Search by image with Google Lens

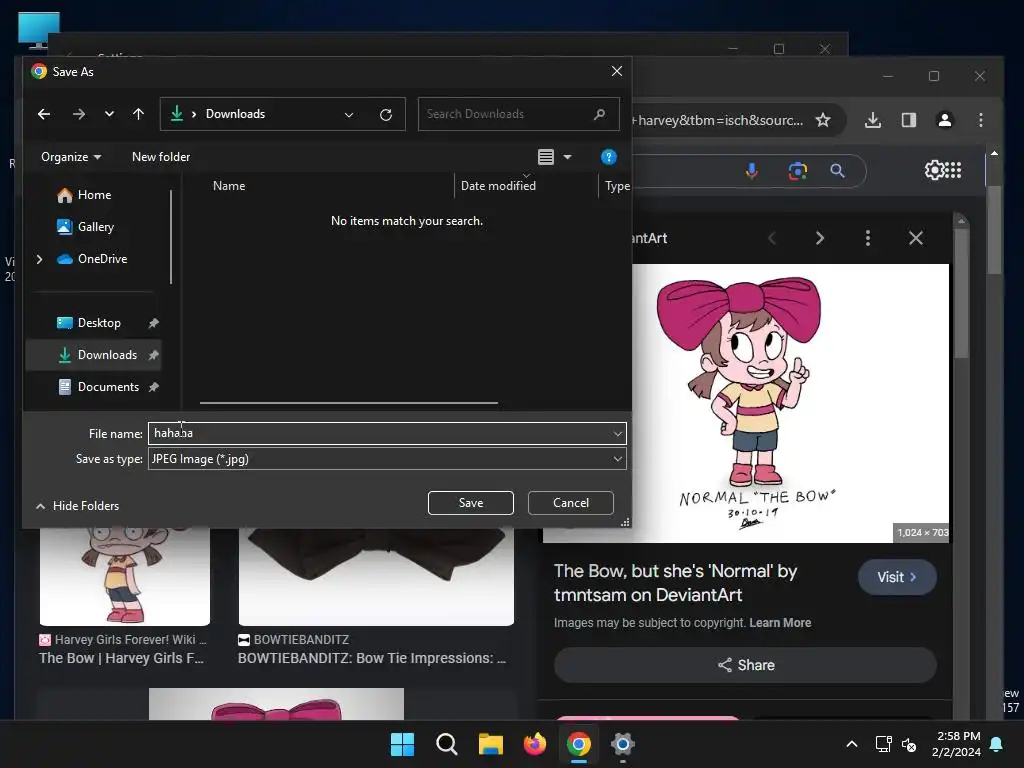[797, 171]
